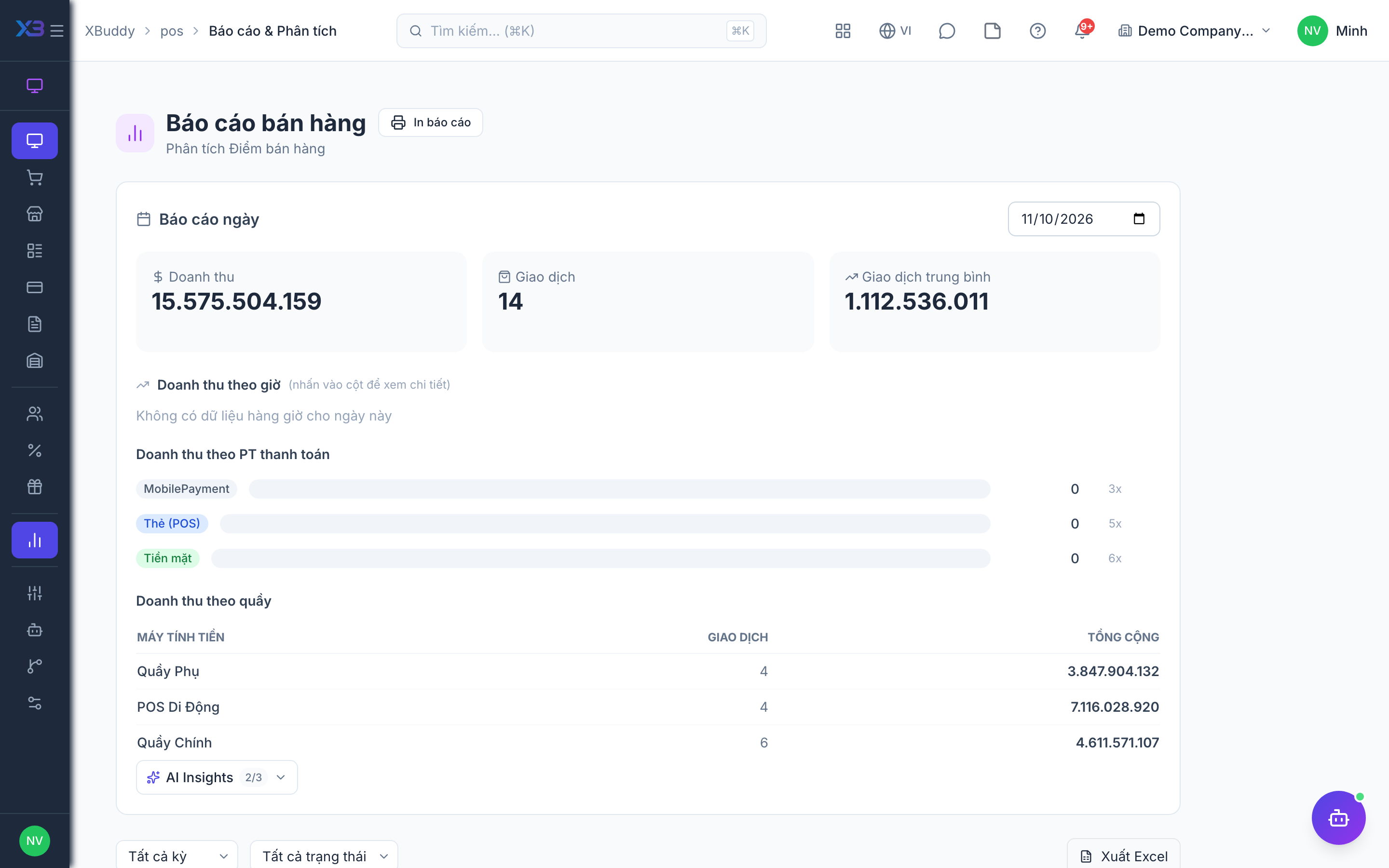
Task: Open the credit card sidebar icon
Action: (x=34, y=287)
